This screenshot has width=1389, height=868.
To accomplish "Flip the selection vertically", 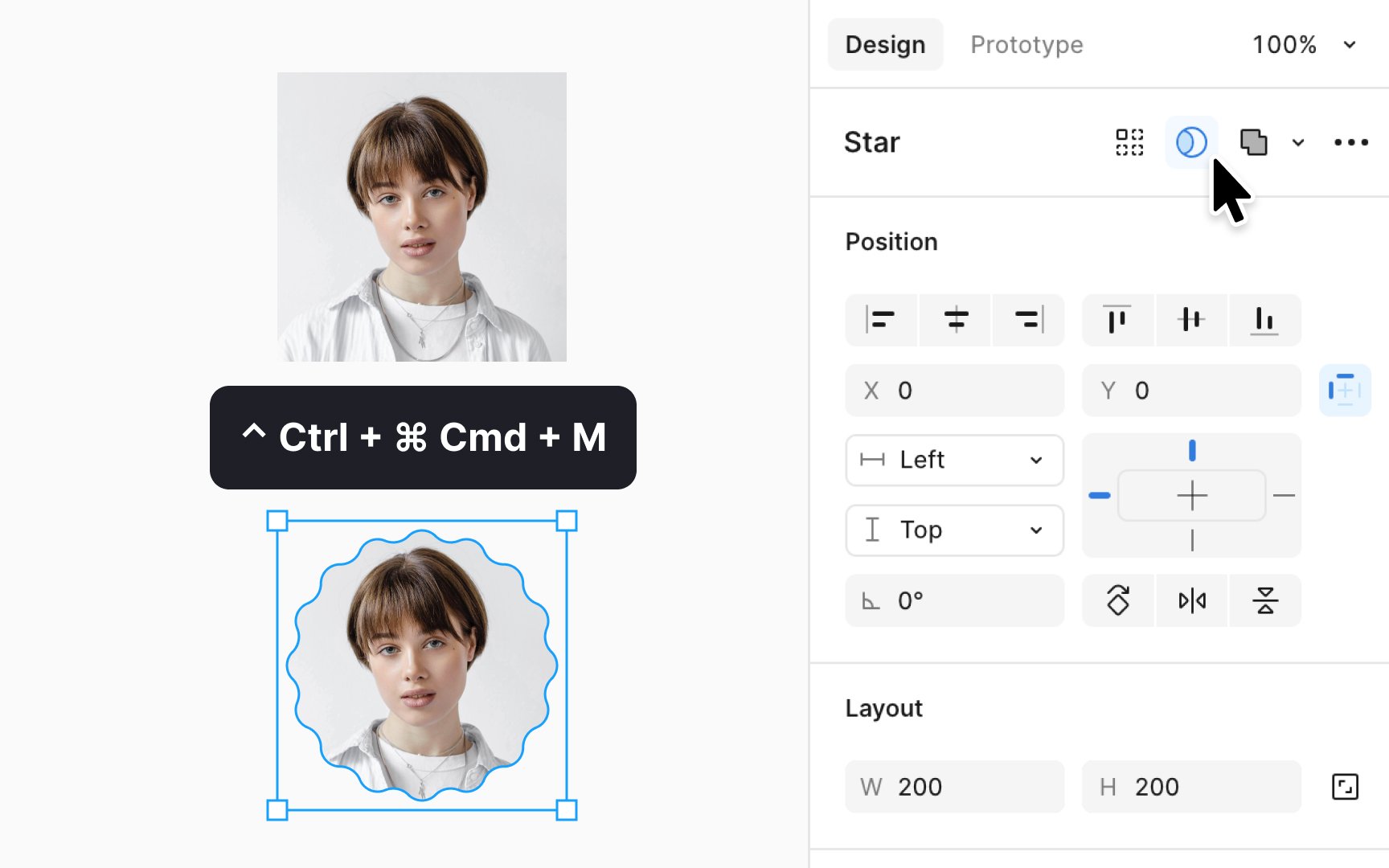I will click(1264, 600).
